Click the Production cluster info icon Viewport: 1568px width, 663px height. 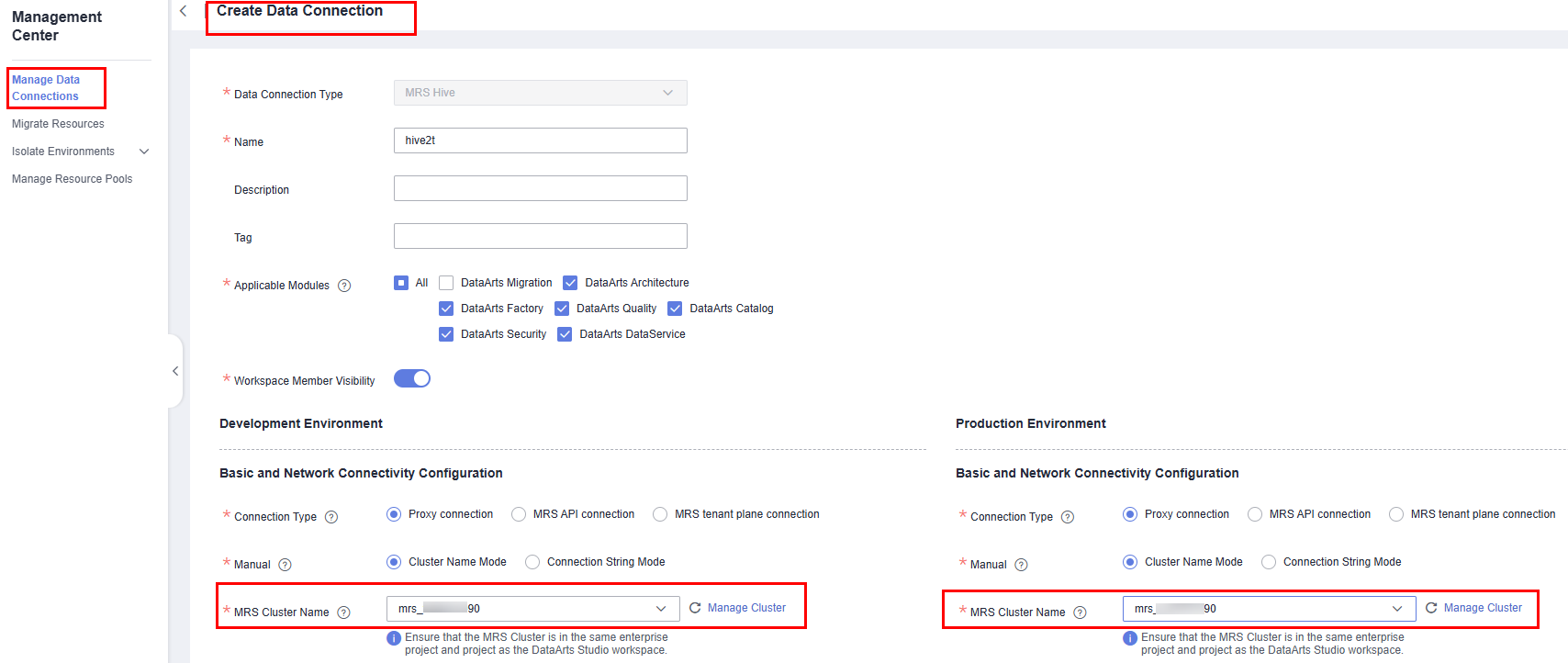(x=1130, y=638)
